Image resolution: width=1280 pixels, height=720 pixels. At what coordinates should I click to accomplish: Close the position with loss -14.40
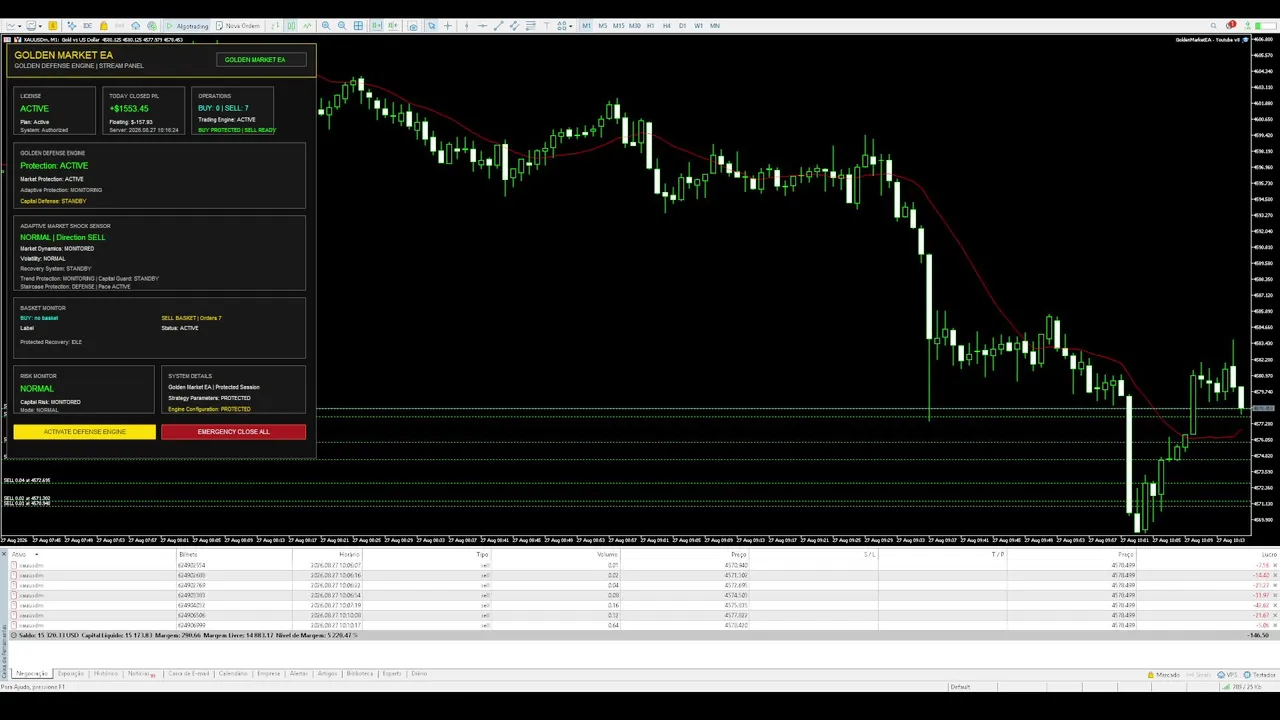click(x=1274, y=575)
